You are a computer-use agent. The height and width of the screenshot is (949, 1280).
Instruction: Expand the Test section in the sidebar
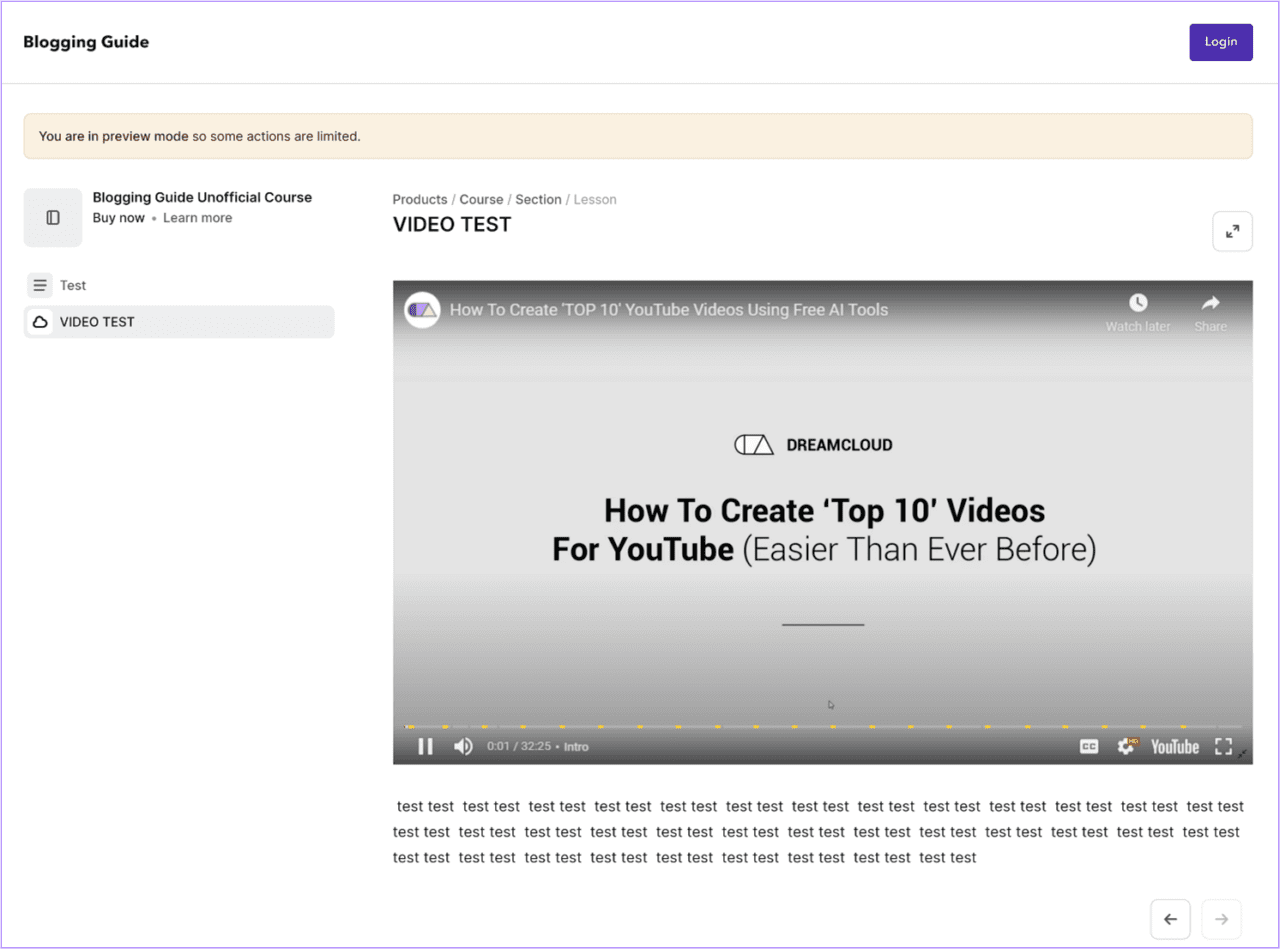coord(39,285)
